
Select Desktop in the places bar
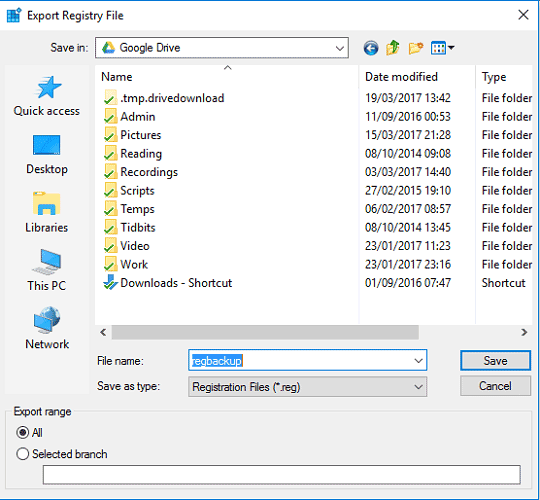(47, 155)
